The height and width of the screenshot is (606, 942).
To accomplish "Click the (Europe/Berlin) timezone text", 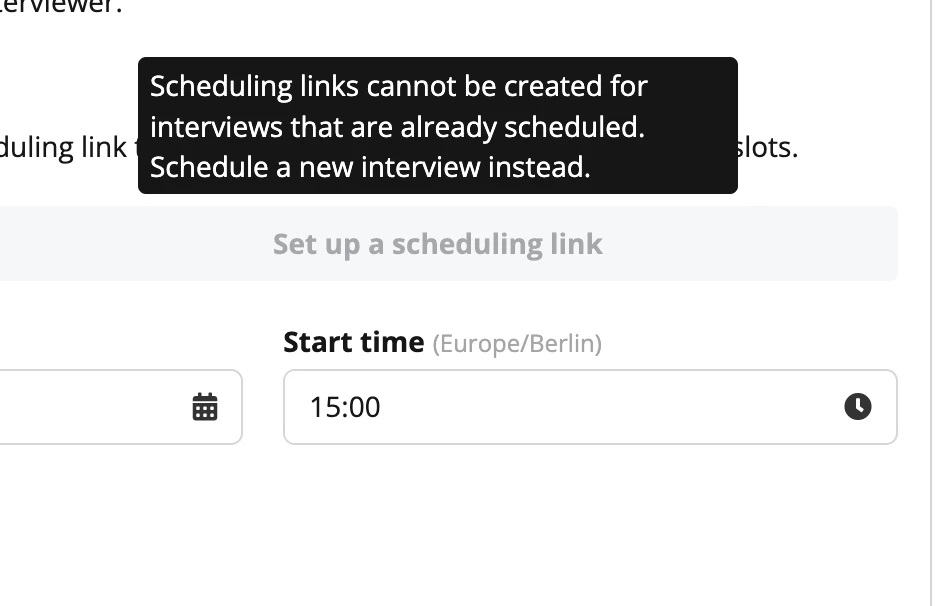I will [x=517, y=344].
